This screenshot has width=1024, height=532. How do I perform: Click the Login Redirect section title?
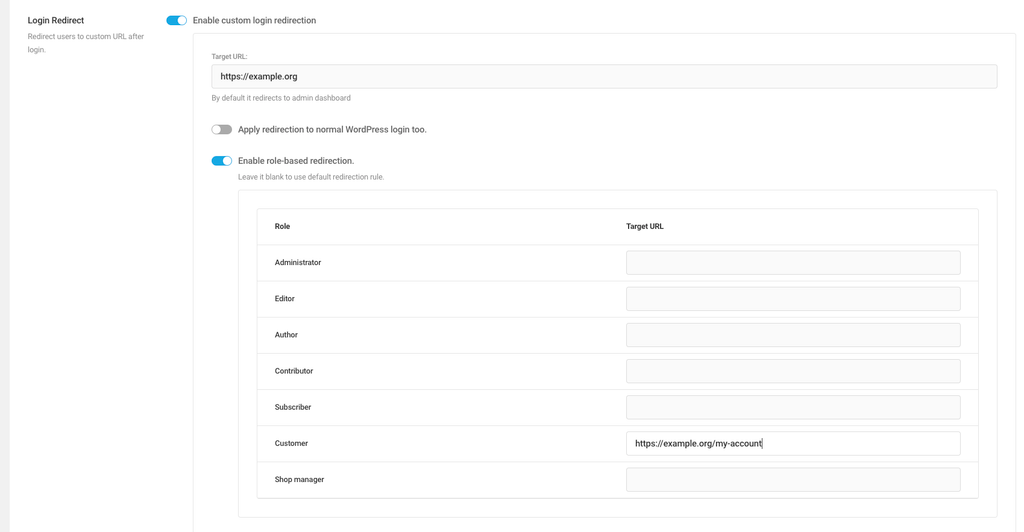(x=56, y=20)
